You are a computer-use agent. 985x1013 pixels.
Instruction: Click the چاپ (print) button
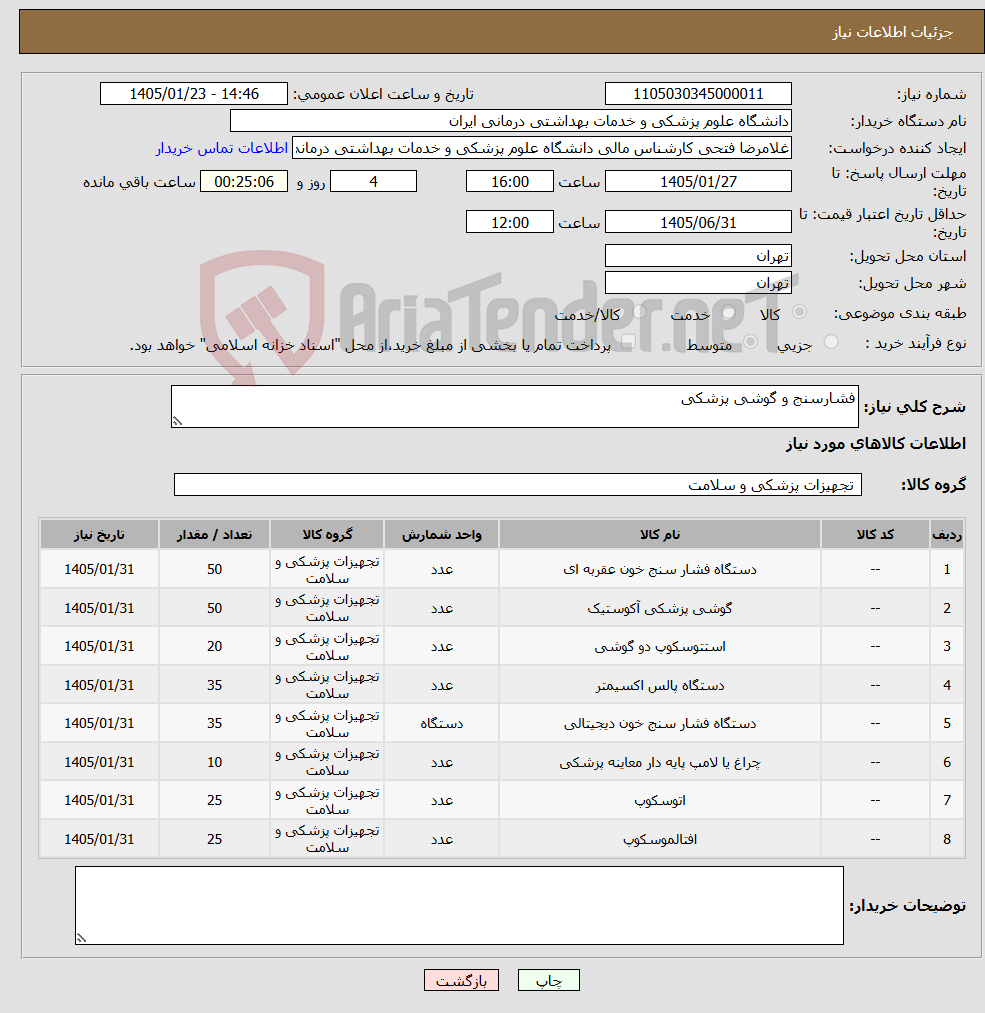pyautogui.click(x=548, y=980)
